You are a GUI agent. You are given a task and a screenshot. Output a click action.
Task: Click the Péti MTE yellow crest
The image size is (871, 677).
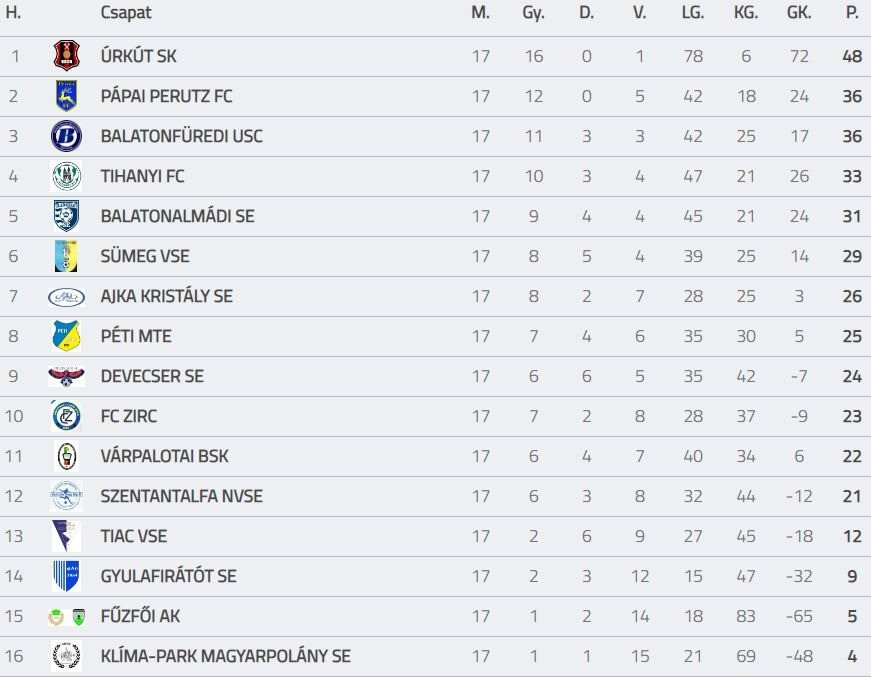coord(66,336)
